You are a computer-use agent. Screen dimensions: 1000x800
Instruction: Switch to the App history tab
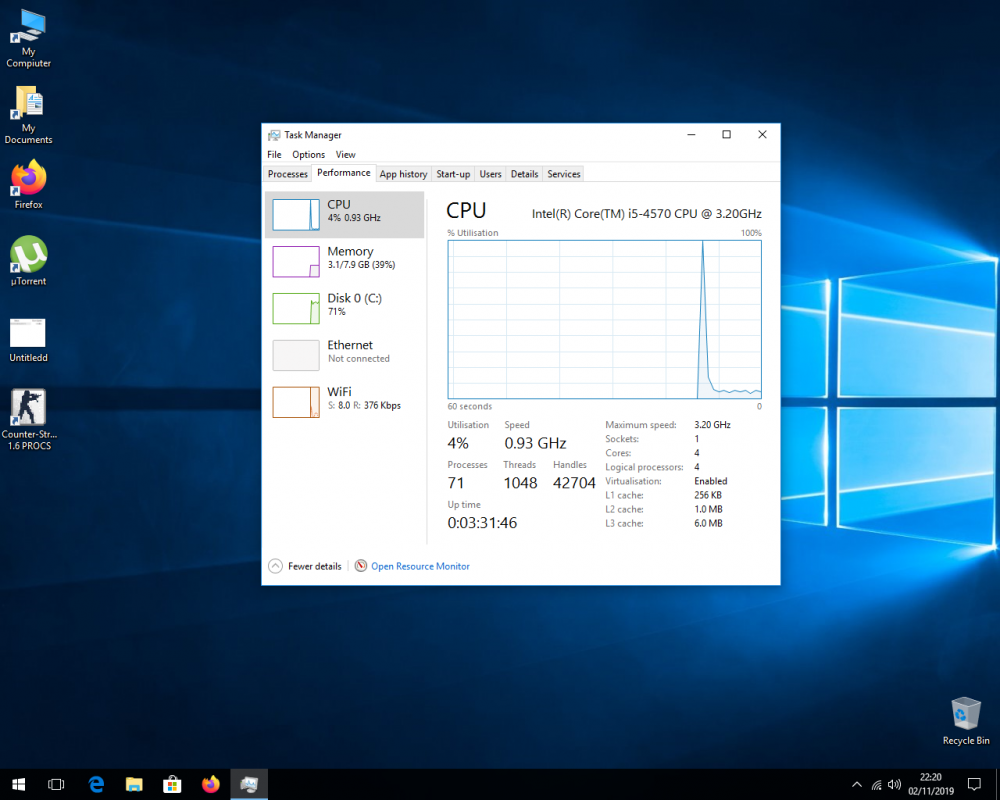[x=403, y=174]
